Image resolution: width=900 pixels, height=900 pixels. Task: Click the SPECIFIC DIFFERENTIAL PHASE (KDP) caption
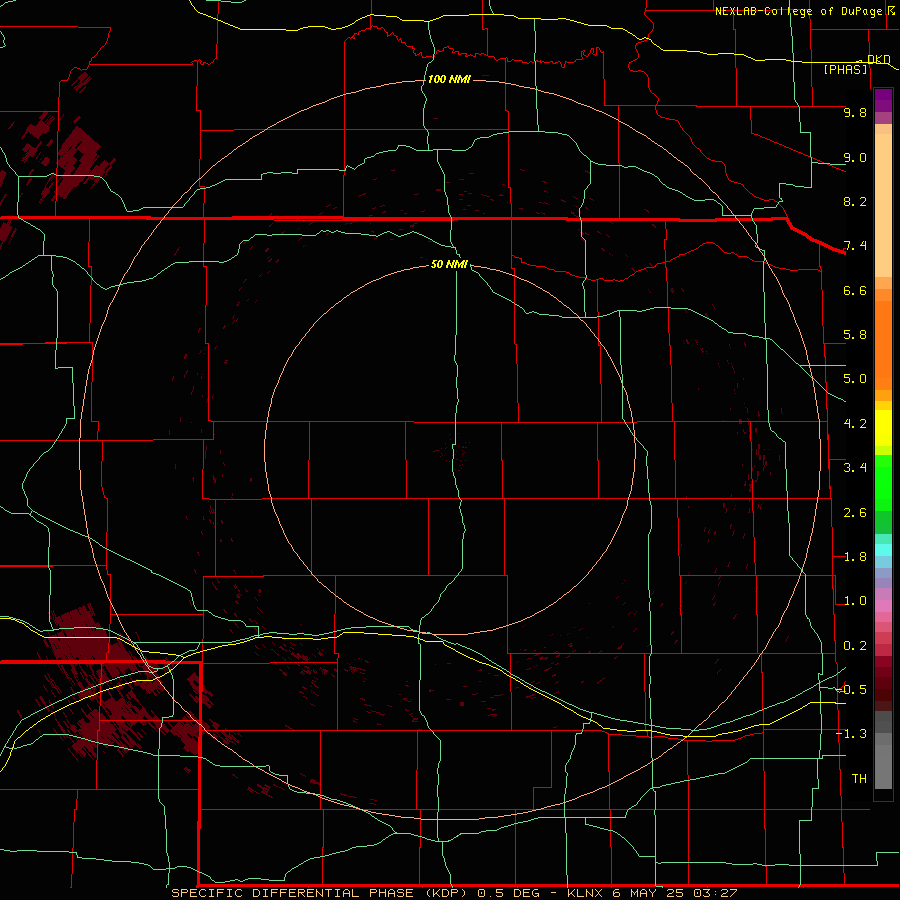[319, 893]
